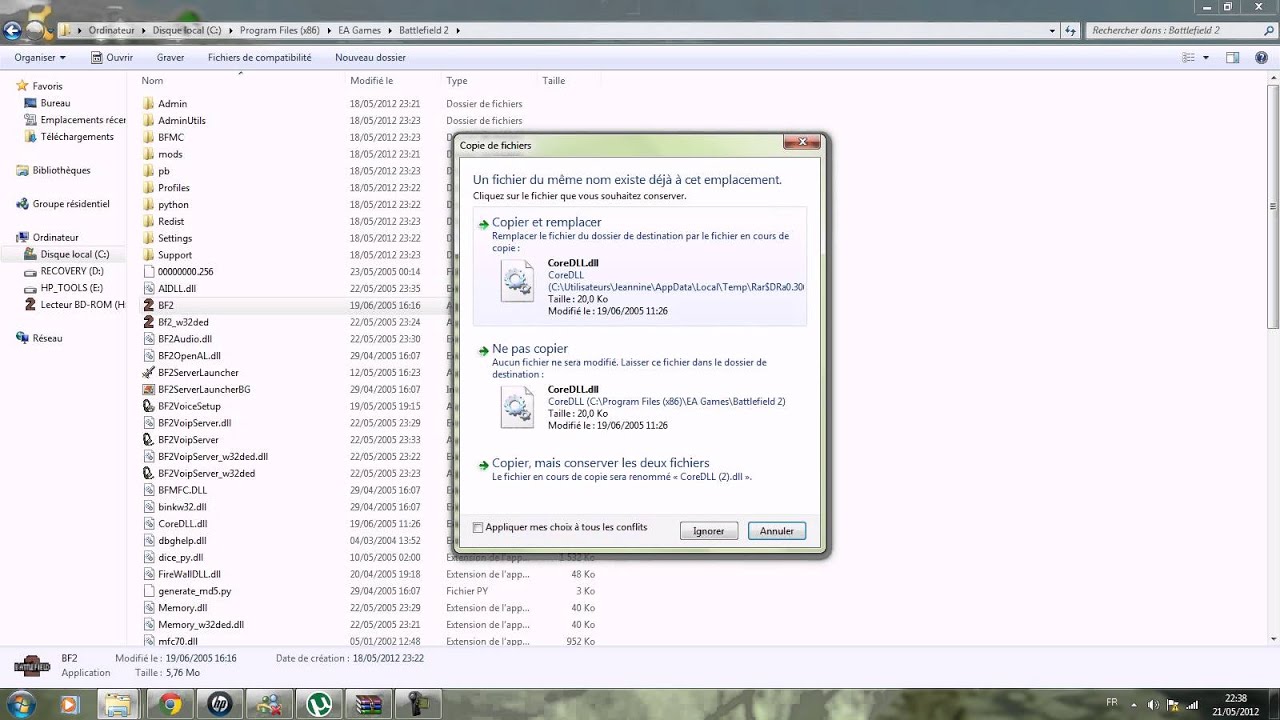Image resolution: width=1280 pixels, height=720 pixels.
Task: Open WinRAR taskbar icon
Action: (x=368, y=704)
